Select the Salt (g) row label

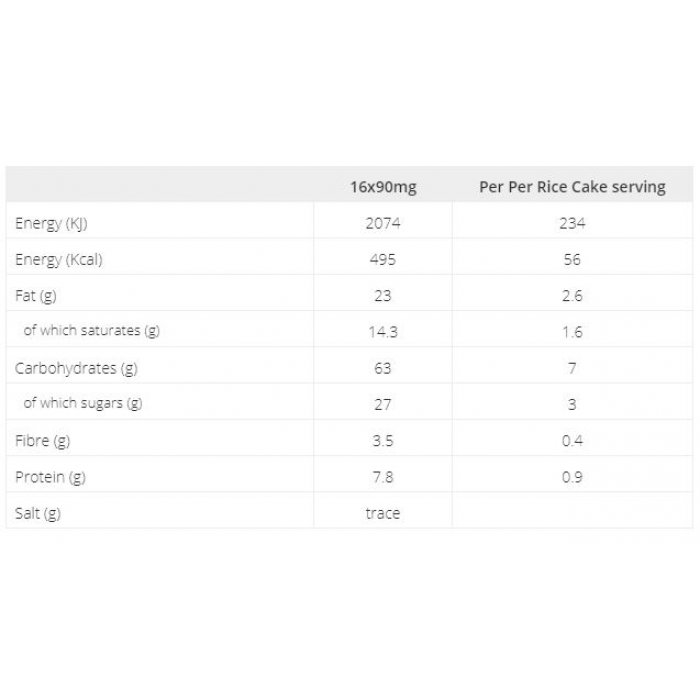pyautogui.click(x=38, y=513)
